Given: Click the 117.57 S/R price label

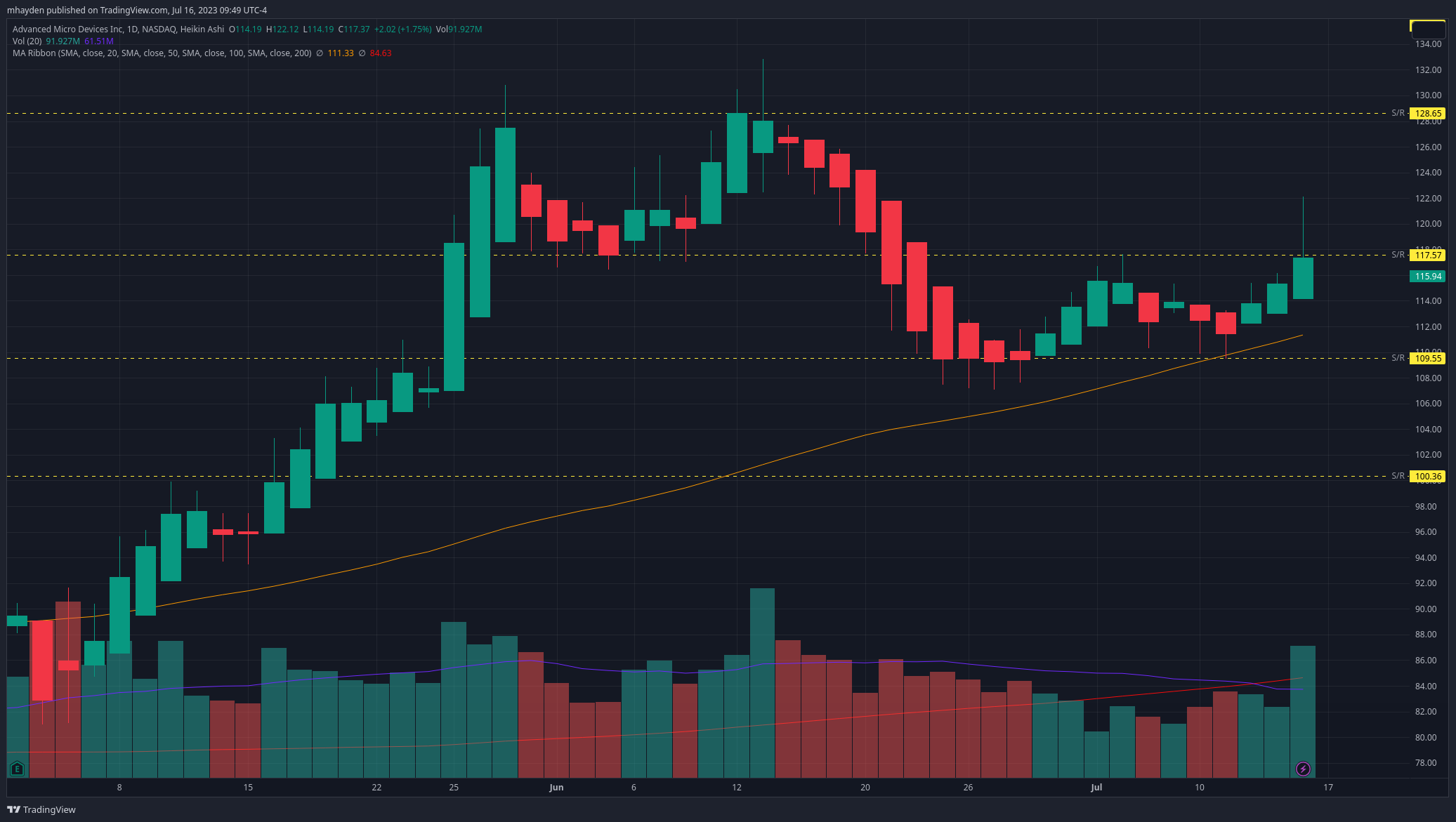Looking at the screenshot, I should [1428, 255].
